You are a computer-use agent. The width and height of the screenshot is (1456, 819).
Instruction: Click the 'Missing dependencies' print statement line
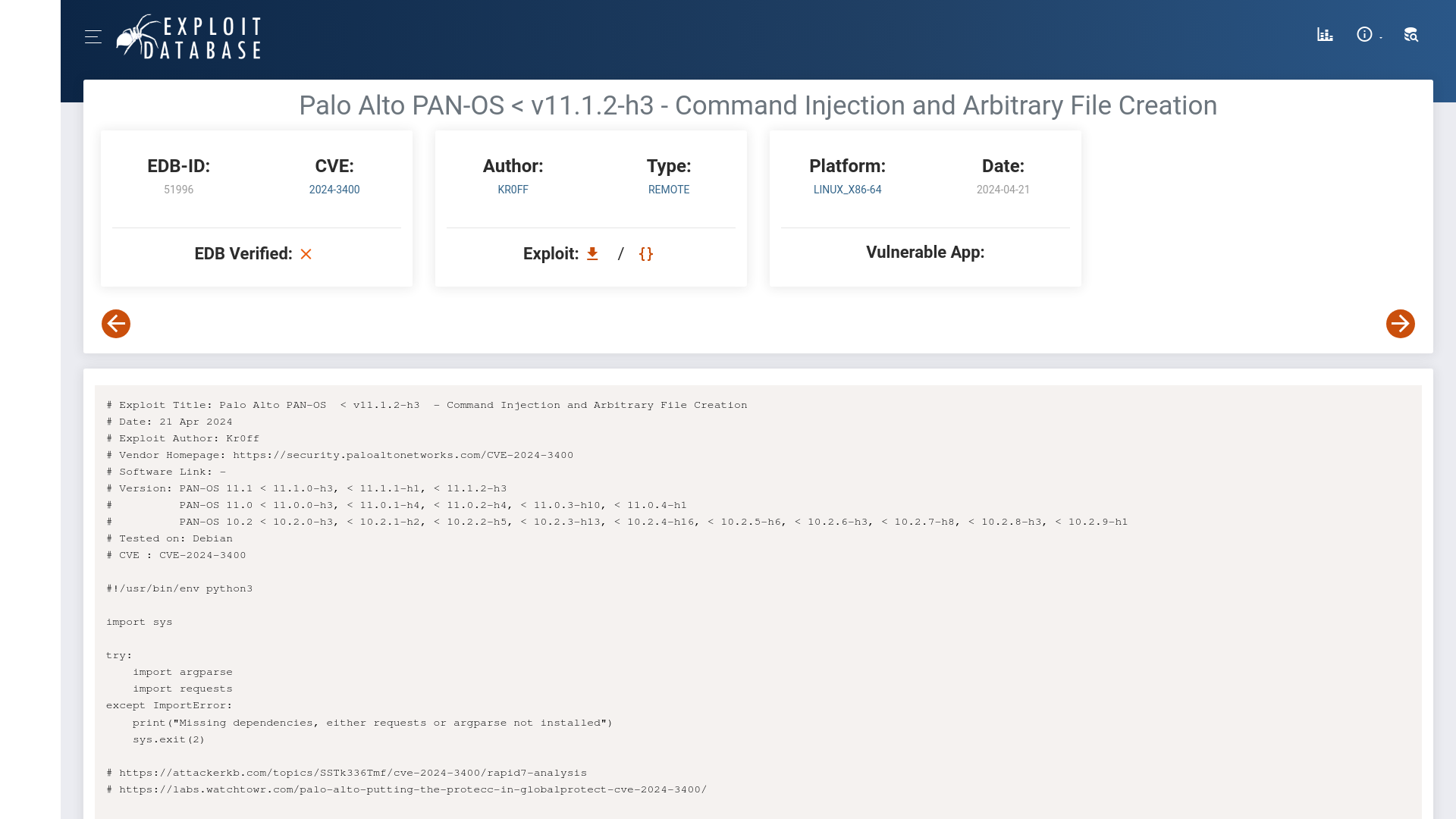(x=372, y=723)
